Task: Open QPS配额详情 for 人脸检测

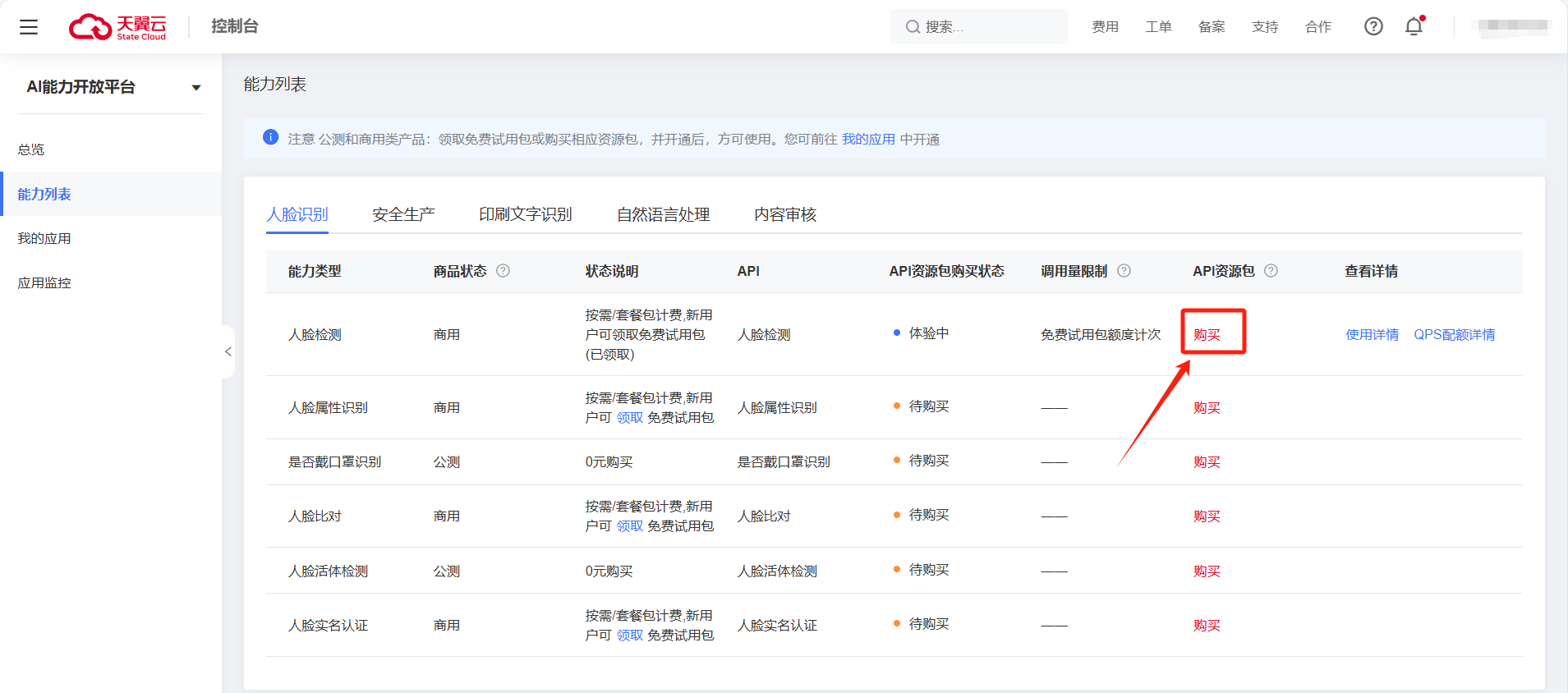Action: coord(1454,334)
